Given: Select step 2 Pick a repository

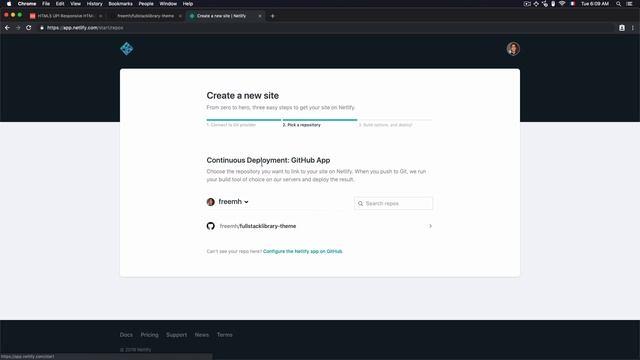Looking at the screenshot, I should 302,125.
